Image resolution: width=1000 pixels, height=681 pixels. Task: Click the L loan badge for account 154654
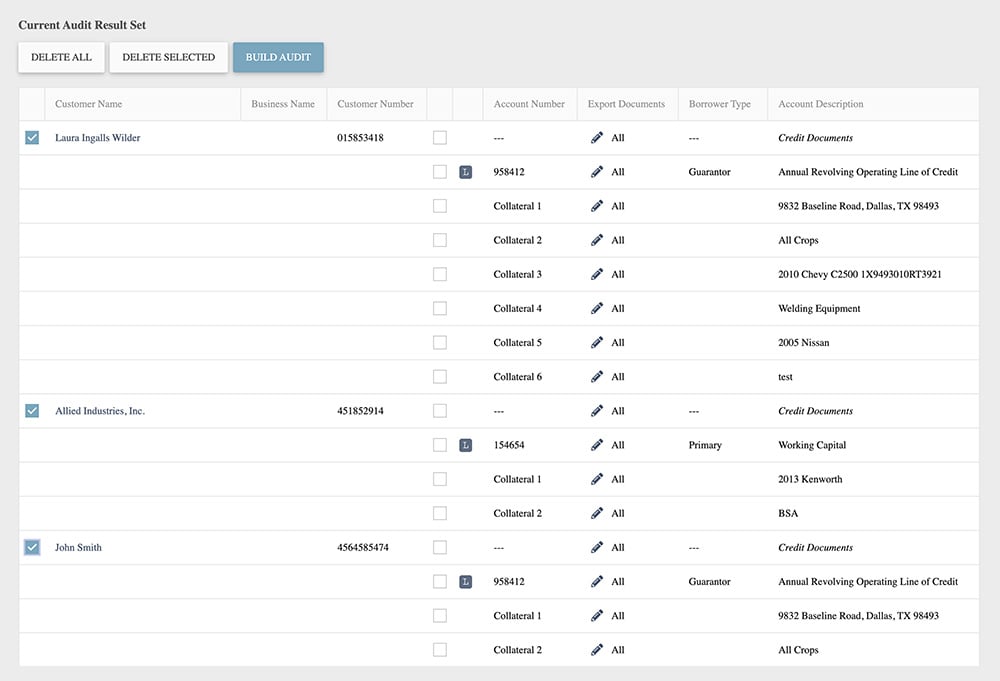[x=465, y=445]
